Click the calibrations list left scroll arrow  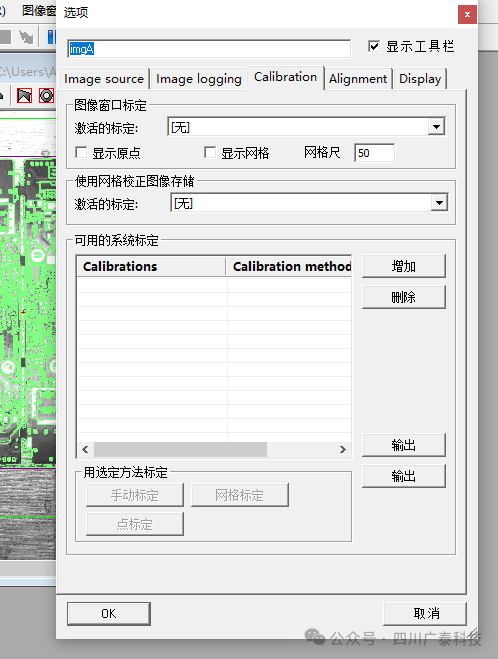(x=85, y=449)
